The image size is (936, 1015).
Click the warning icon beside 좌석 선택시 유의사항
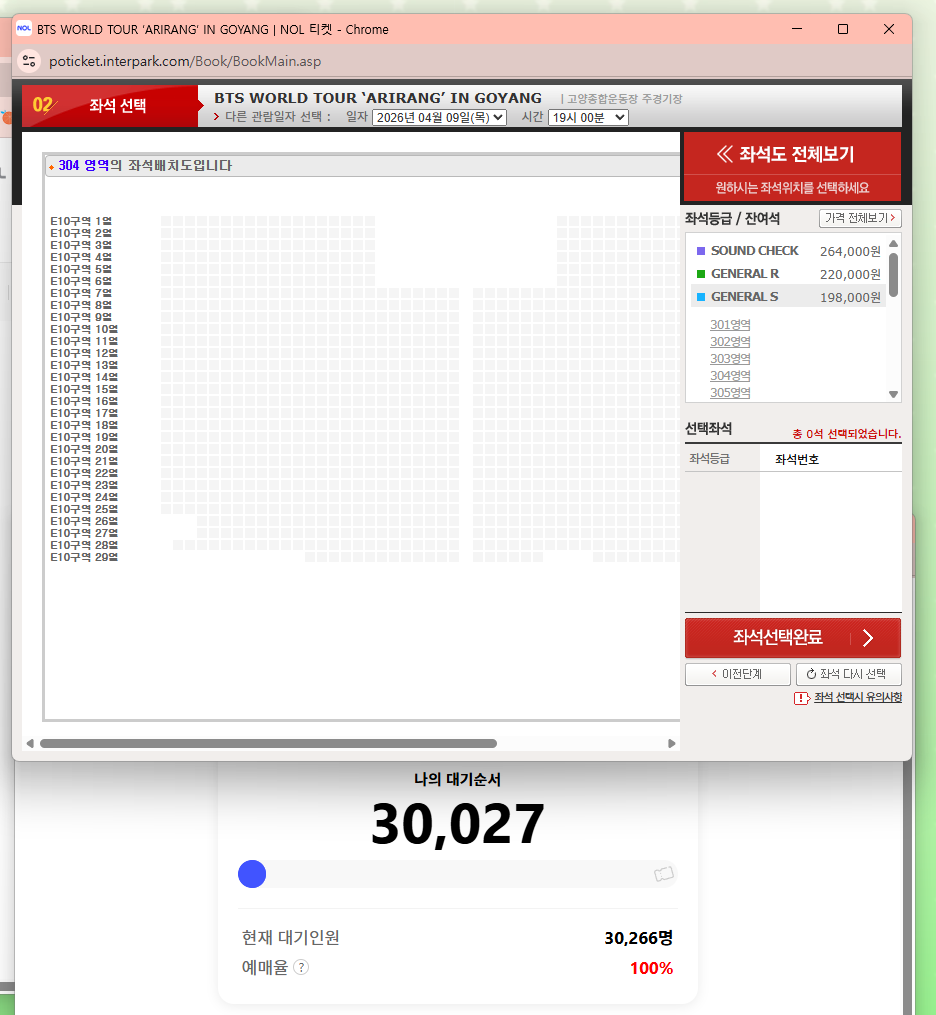[801, 698]
